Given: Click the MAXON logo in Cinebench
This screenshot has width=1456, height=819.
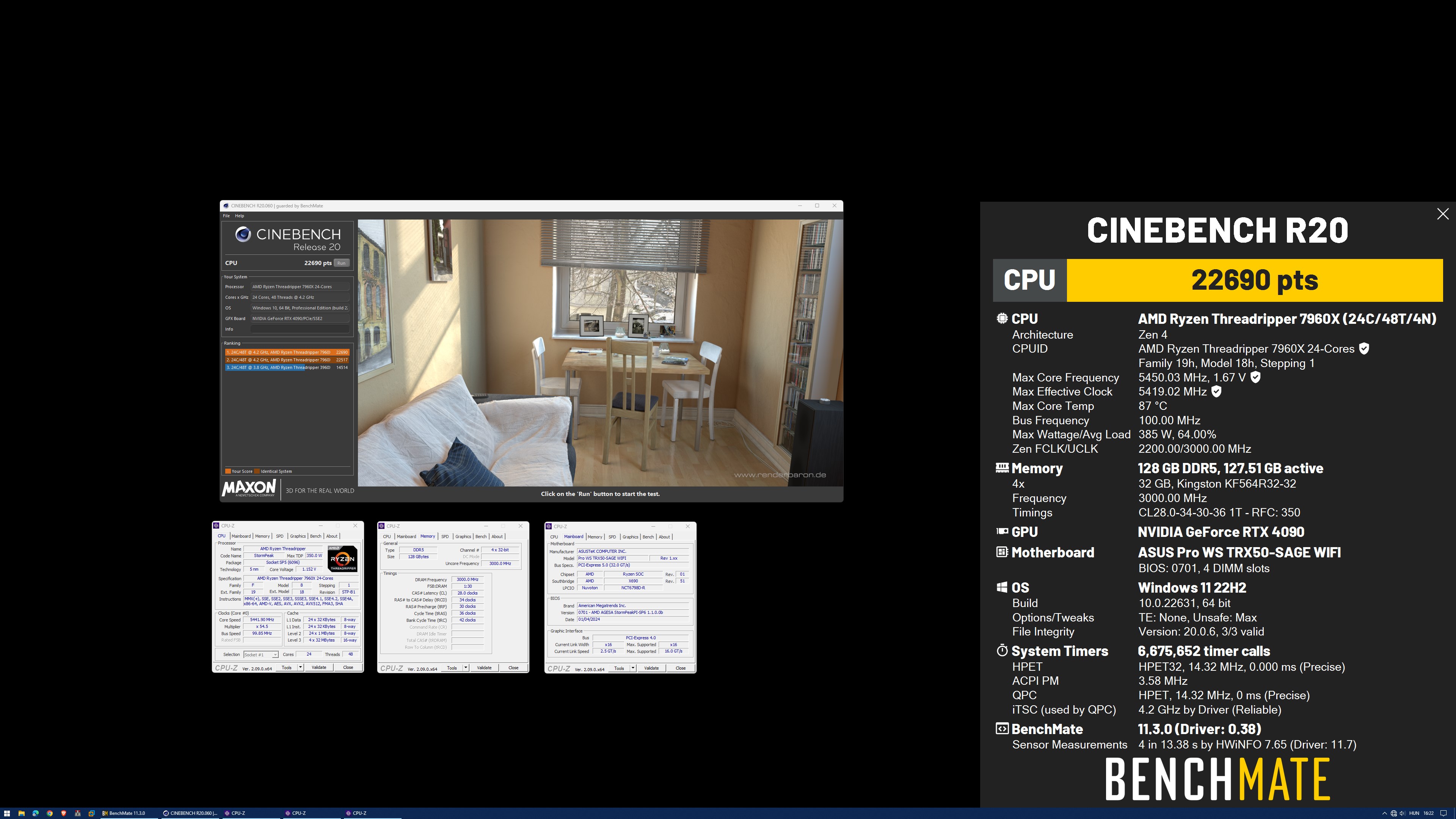Looking at the screenshot, I should point(249,488).
